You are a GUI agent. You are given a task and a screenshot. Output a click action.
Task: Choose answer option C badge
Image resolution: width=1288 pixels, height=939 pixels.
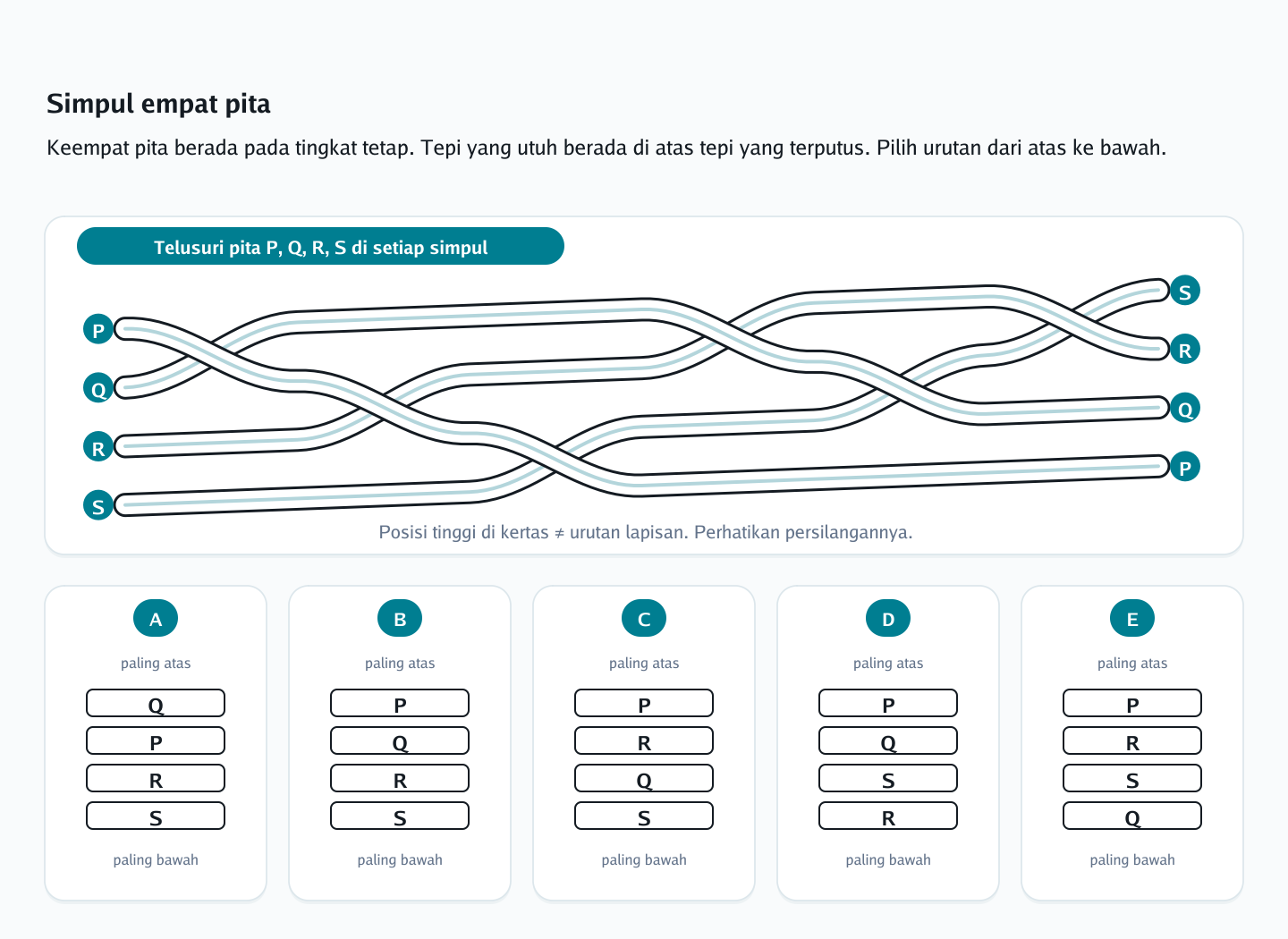[644, 618]
